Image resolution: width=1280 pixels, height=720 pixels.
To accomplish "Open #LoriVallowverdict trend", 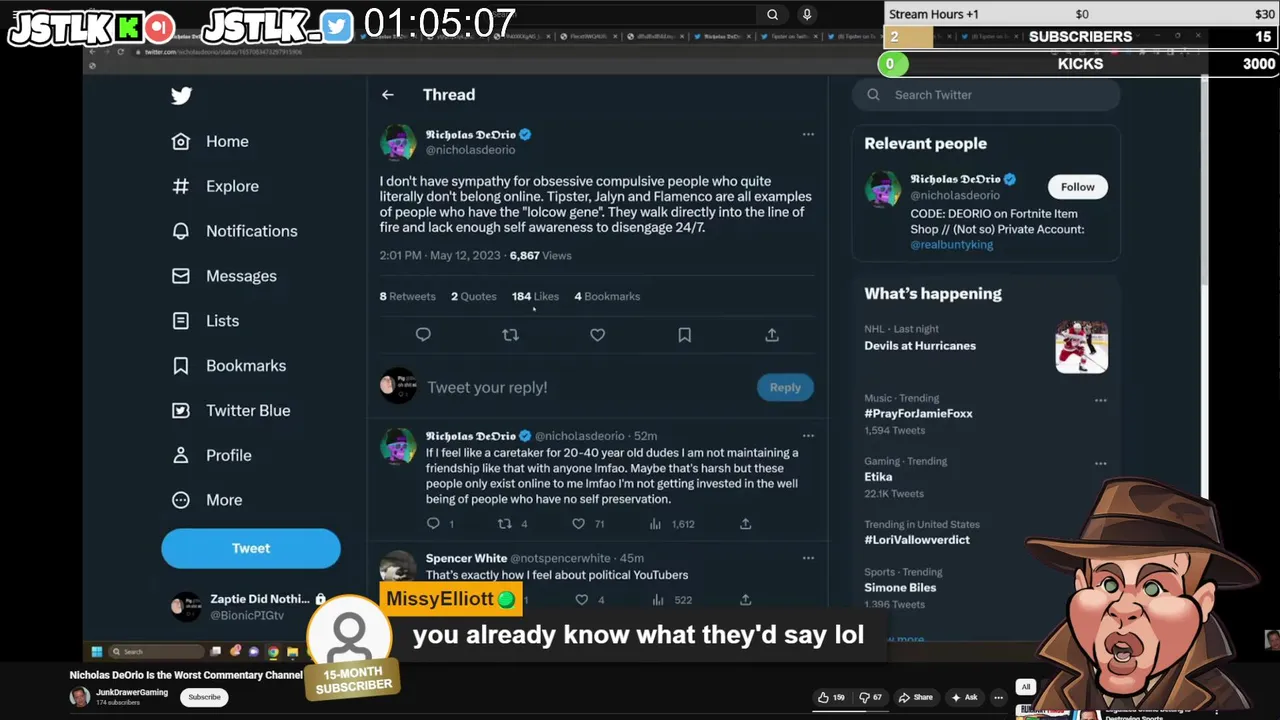I will (917, 540).
